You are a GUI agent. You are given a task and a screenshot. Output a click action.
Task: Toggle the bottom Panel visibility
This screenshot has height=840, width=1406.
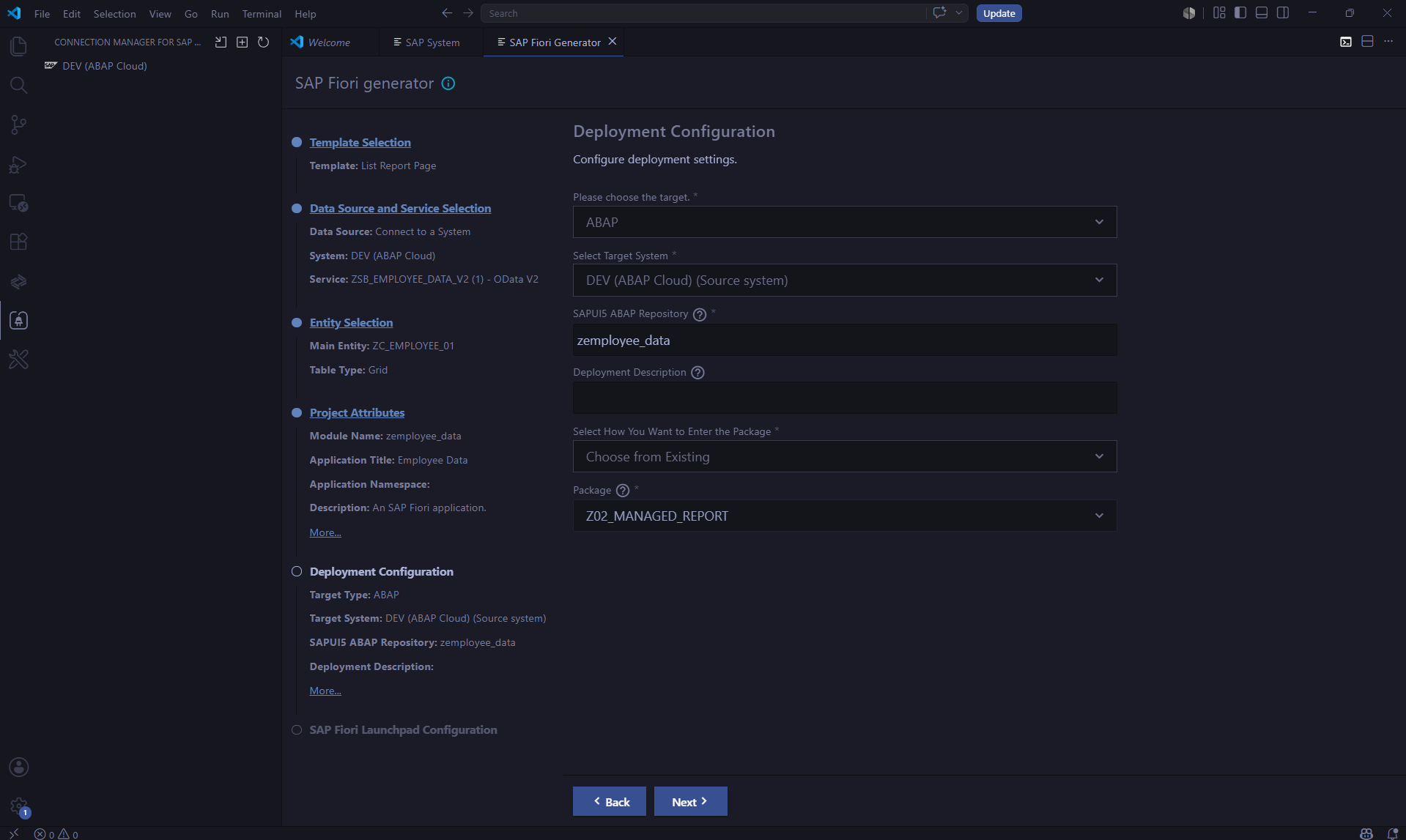(1262, 13)
